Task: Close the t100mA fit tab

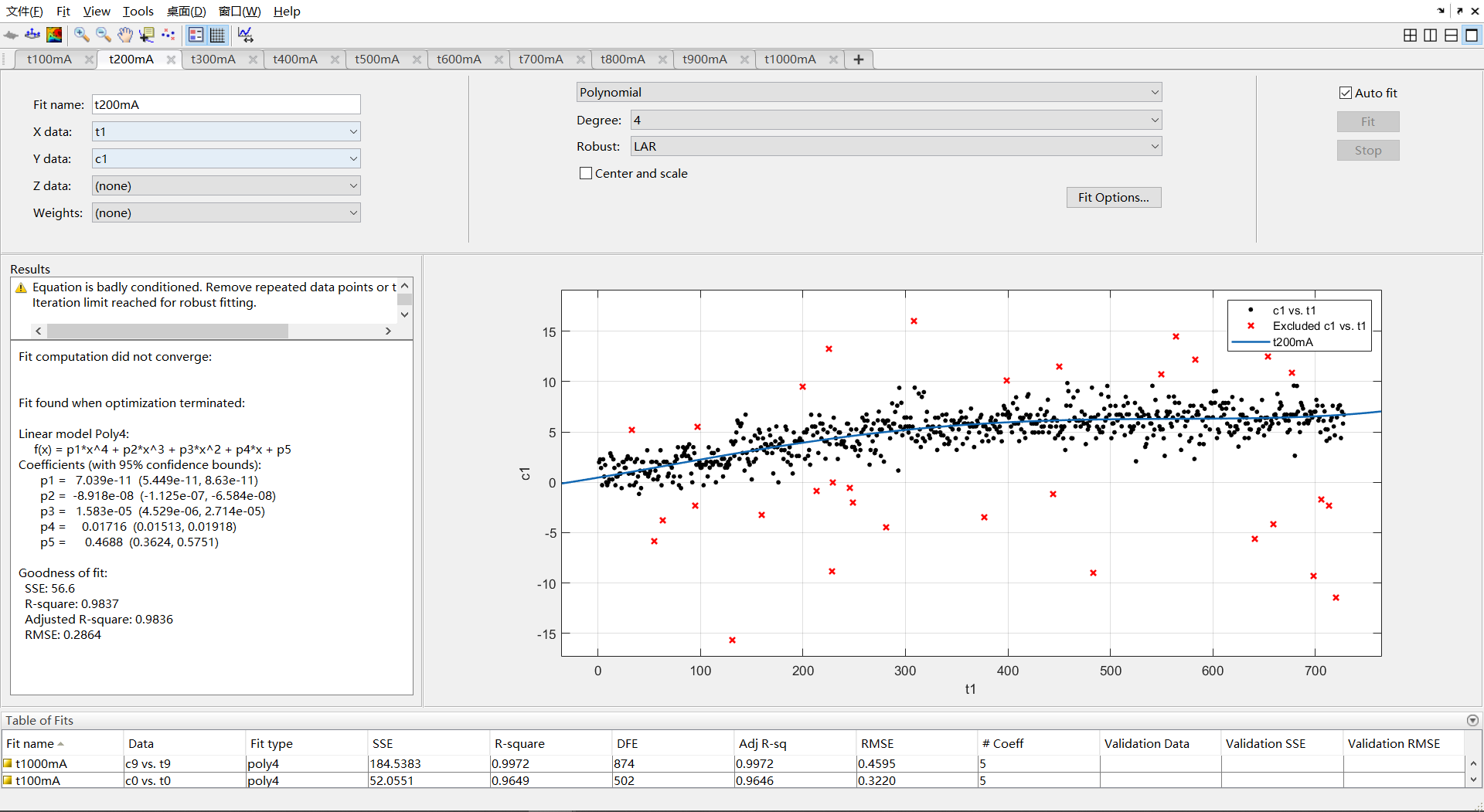Action: point(89,59)
